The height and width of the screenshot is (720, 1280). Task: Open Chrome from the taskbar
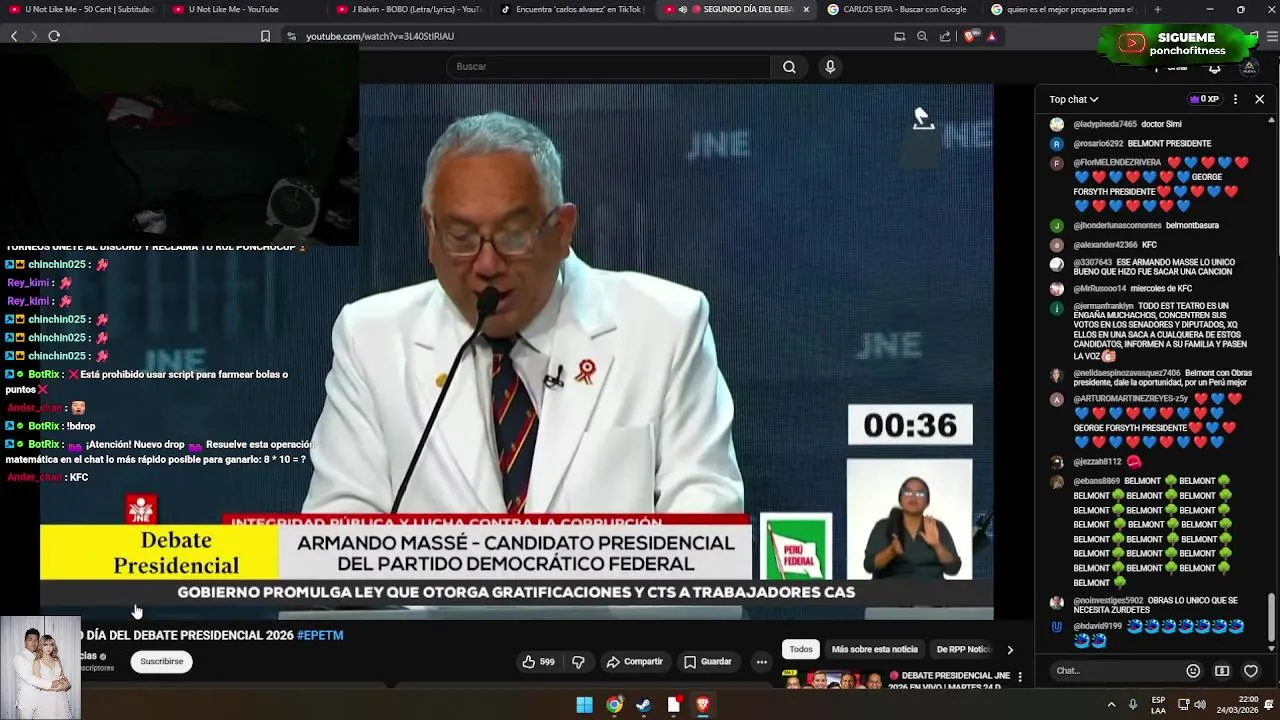(x=614, y=705)
